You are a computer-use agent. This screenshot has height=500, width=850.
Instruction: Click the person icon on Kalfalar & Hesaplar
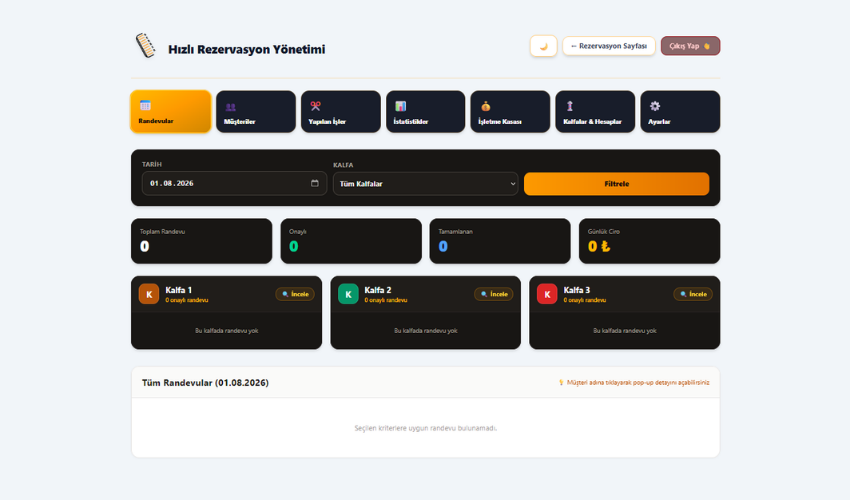(570, 106)
